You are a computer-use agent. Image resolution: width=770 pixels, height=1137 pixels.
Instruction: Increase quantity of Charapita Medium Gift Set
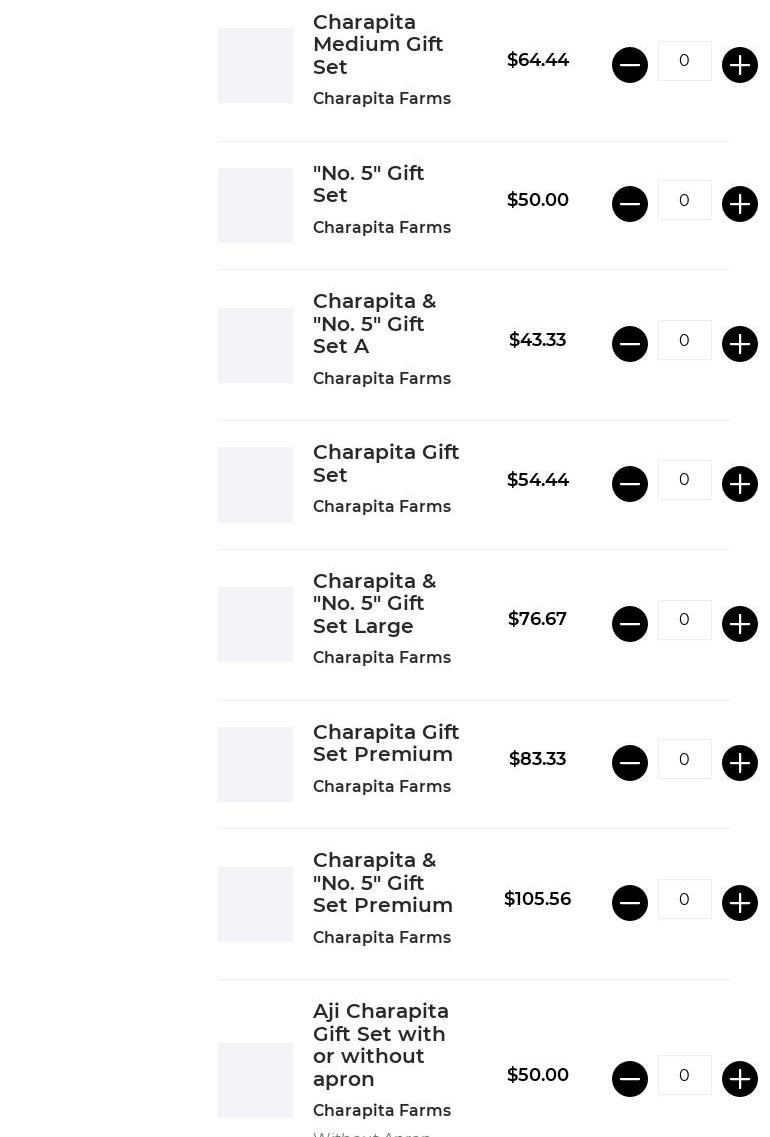pyautogui.click(x=740, y=65)
